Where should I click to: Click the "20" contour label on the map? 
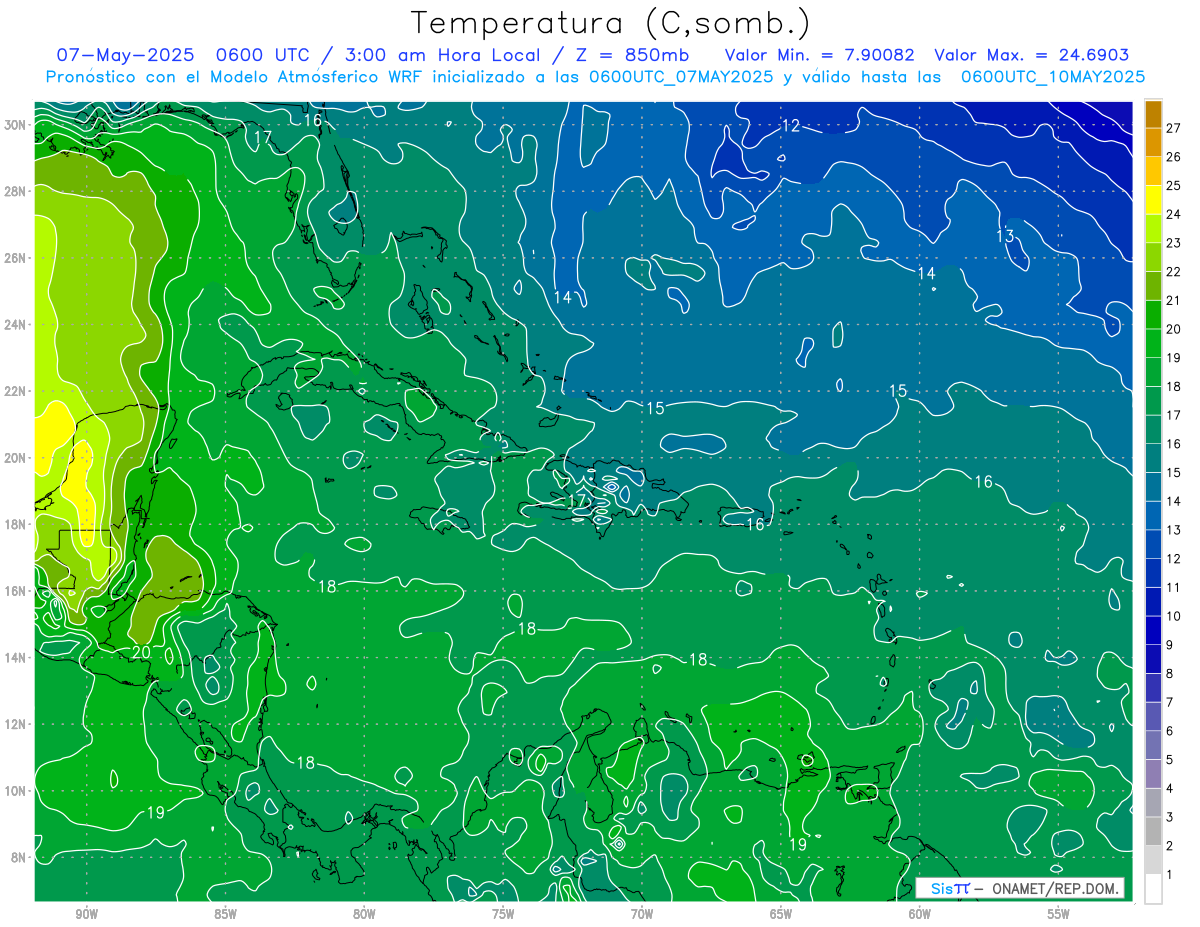[x=141, y=652]
